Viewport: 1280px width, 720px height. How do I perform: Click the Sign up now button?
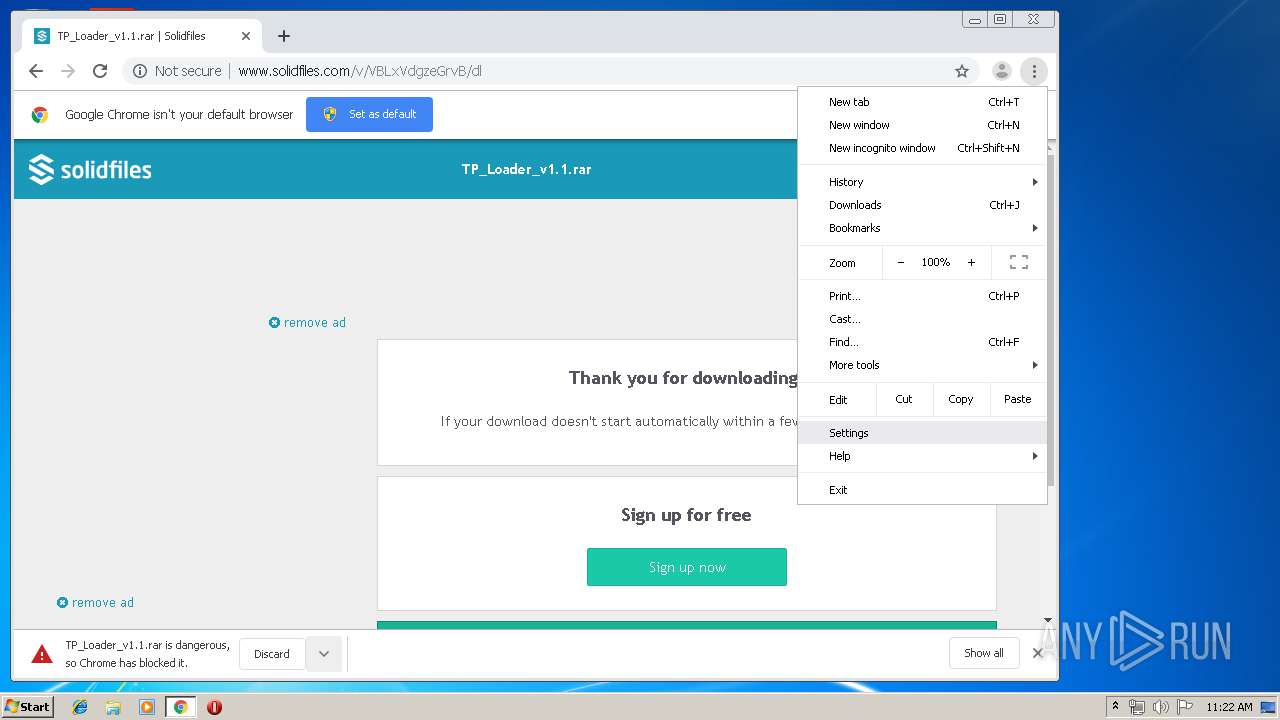point(687,567)
